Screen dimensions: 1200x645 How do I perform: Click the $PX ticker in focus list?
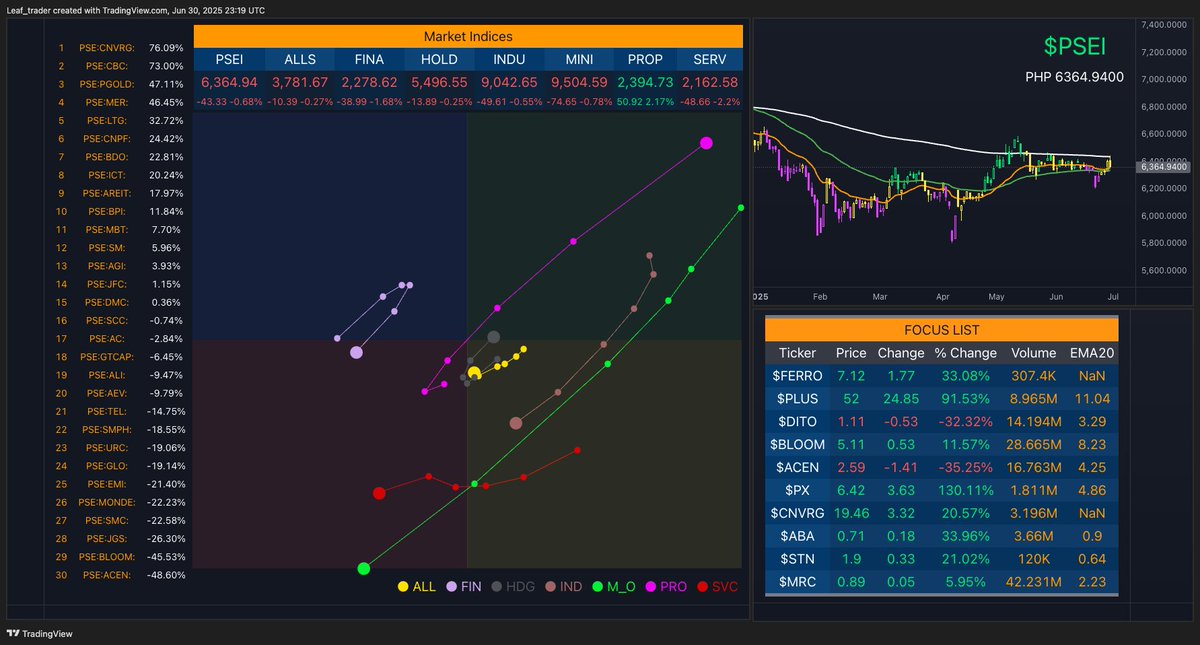pos(796,490)
